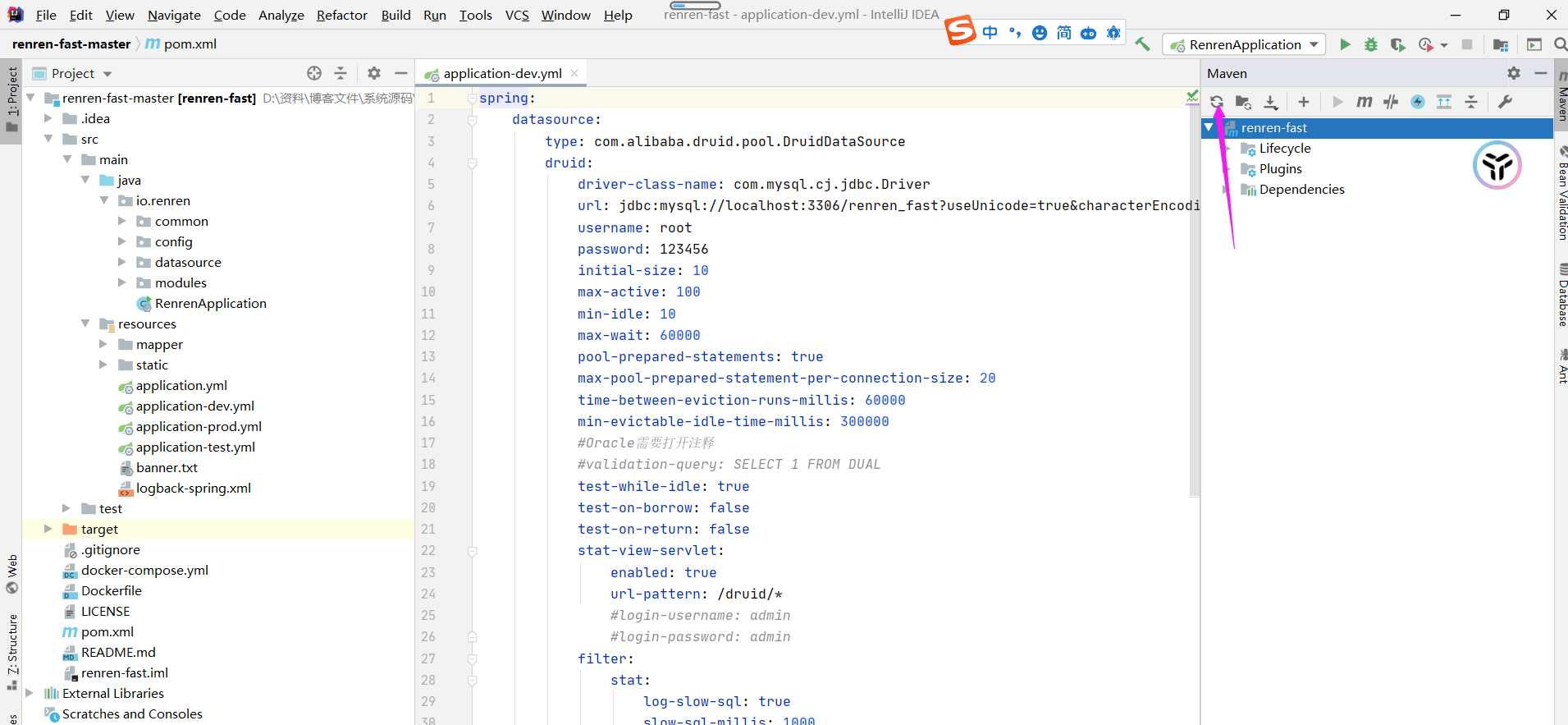Toggle the Database tool window

pos(1561,296)
